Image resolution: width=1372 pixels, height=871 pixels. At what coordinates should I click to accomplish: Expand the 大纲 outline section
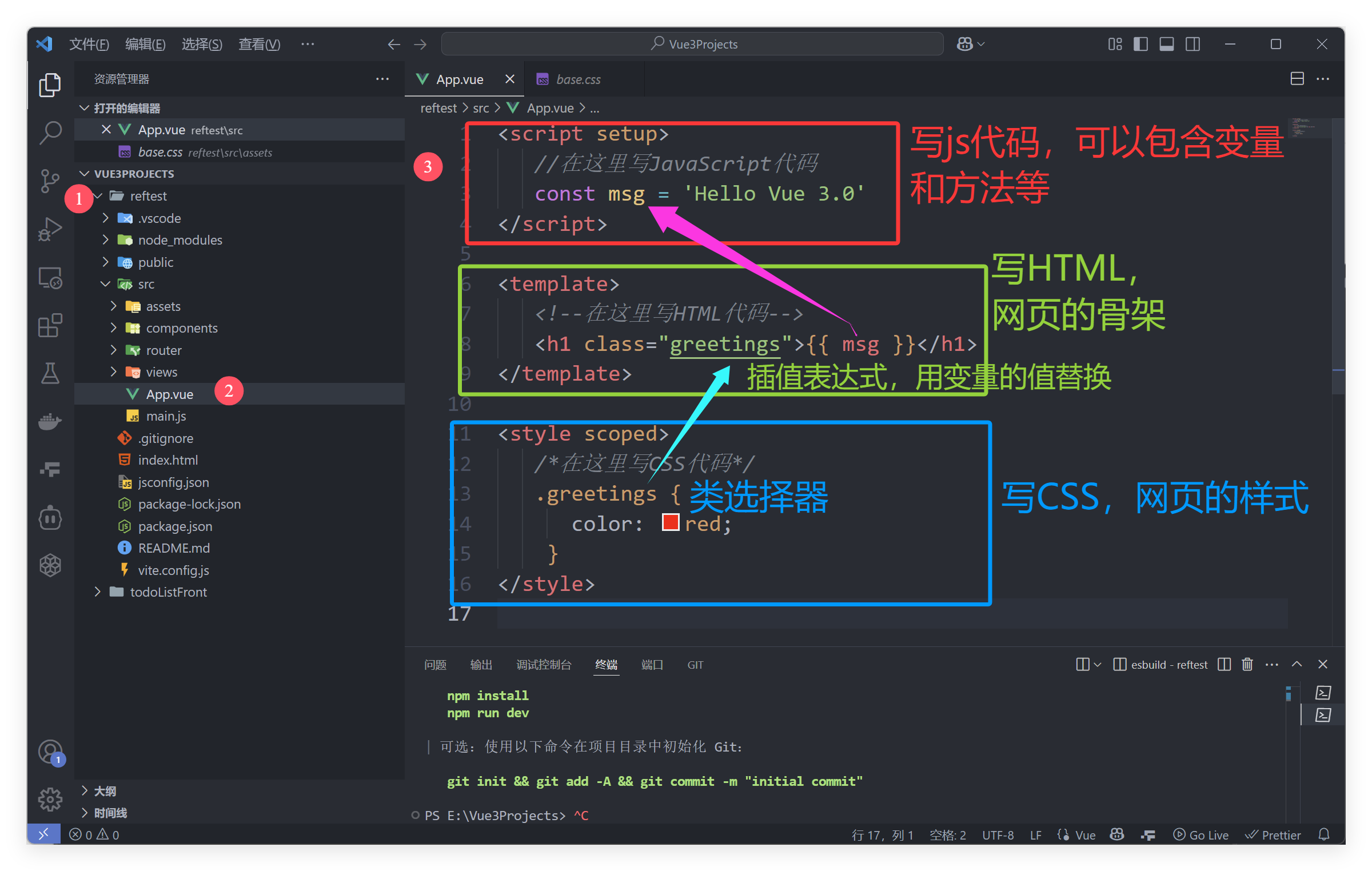tap(240, 791)
